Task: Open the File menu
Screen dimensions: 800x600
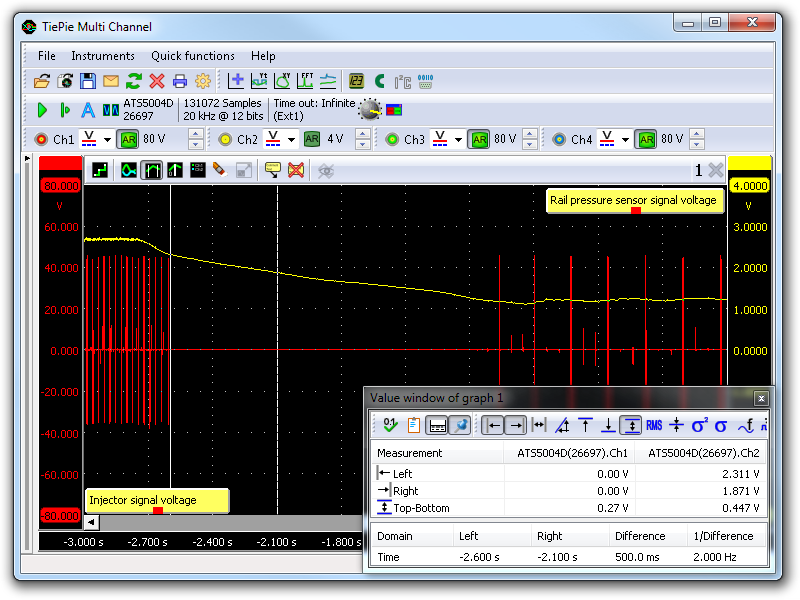Action: (46, 56)
